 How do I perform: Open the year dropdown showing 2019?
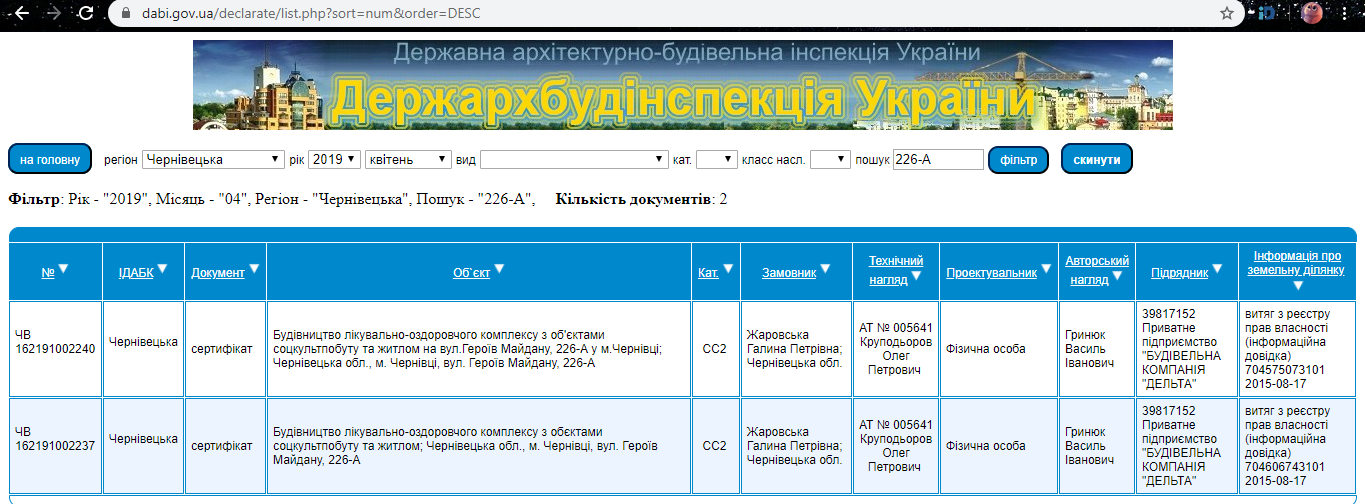coord(334,160)
